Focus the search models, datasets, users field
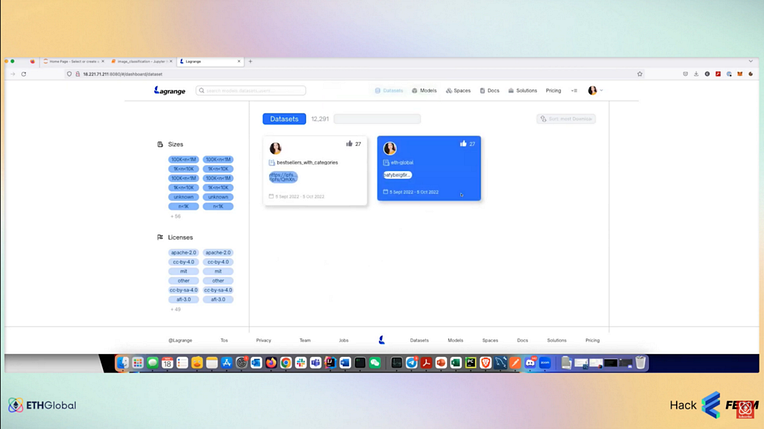Image resolution: width=764 pixels, height=429 pixels. pyautogui.click(x=251, y=91)
